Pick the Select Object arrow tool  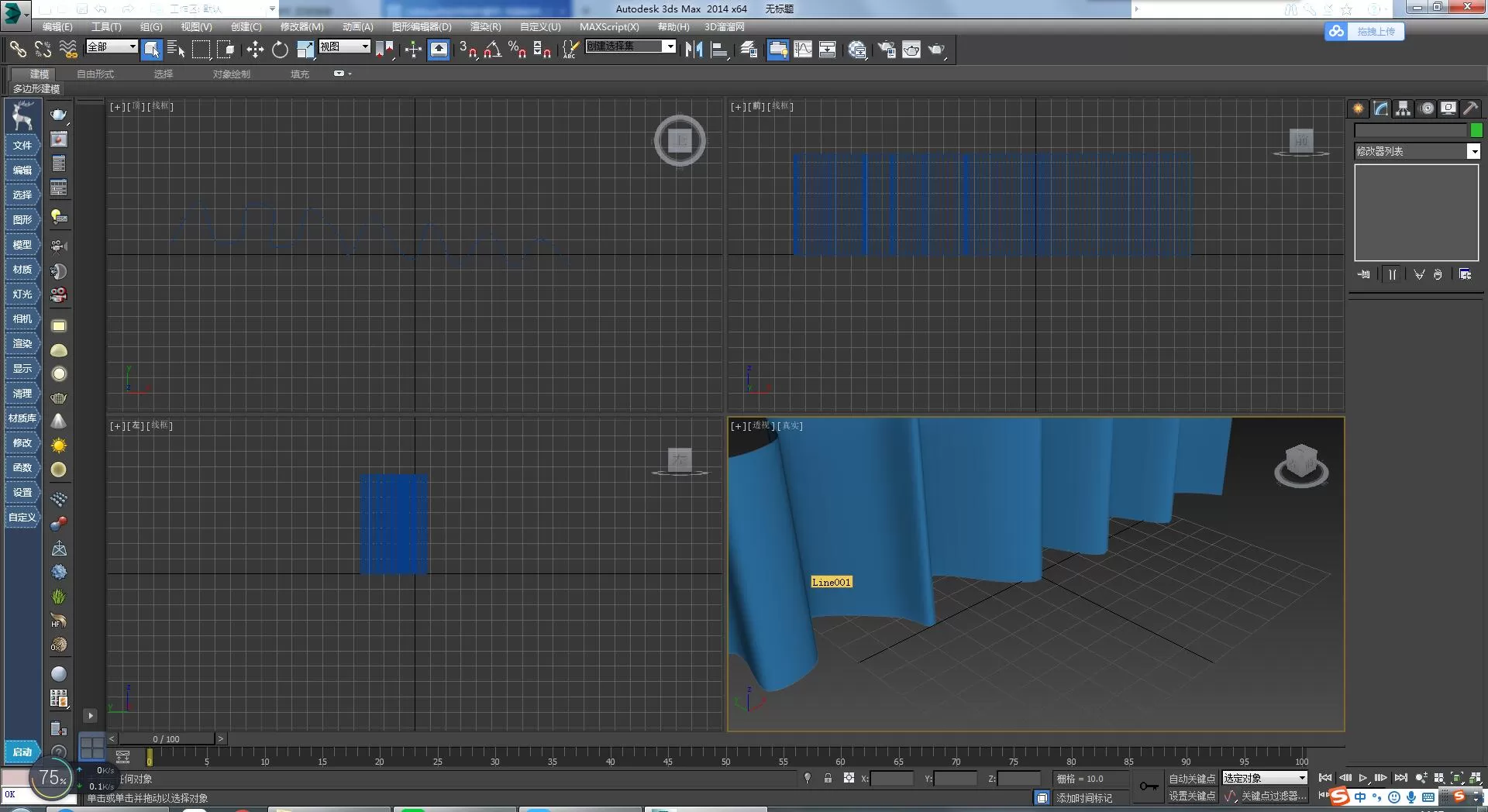click(151, 50)
